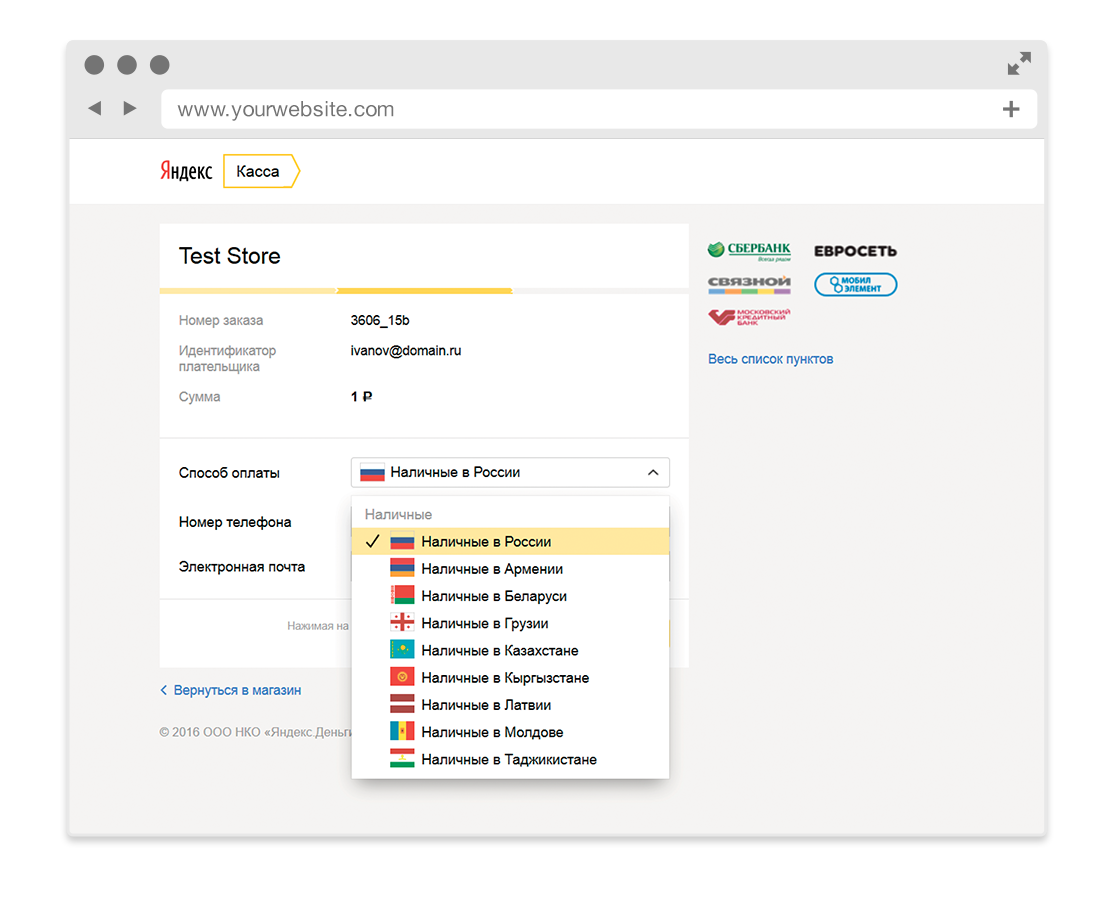Select Наличные в Казахстане option

pos(510,651)
